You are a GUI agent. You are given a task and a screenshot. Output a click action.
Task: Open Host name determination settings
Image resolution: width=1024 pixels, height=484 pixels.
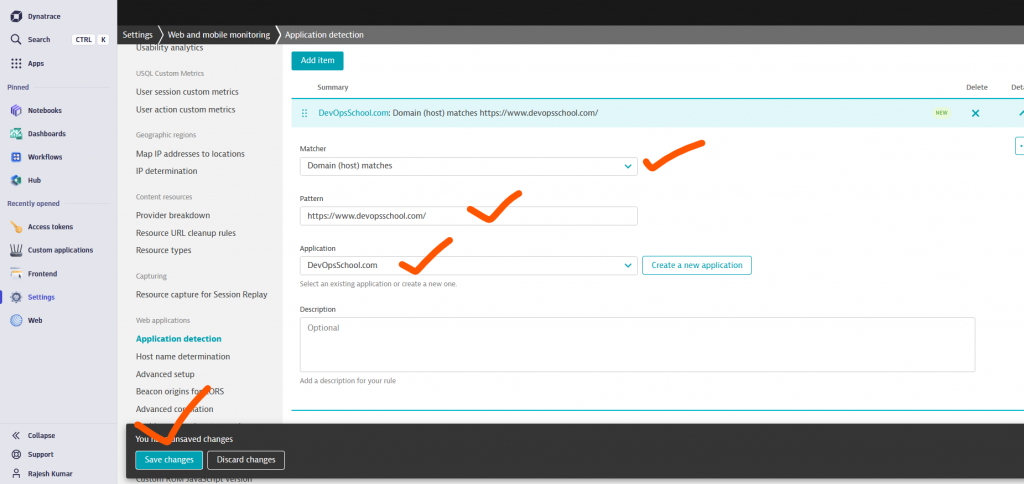coord(183,356)
